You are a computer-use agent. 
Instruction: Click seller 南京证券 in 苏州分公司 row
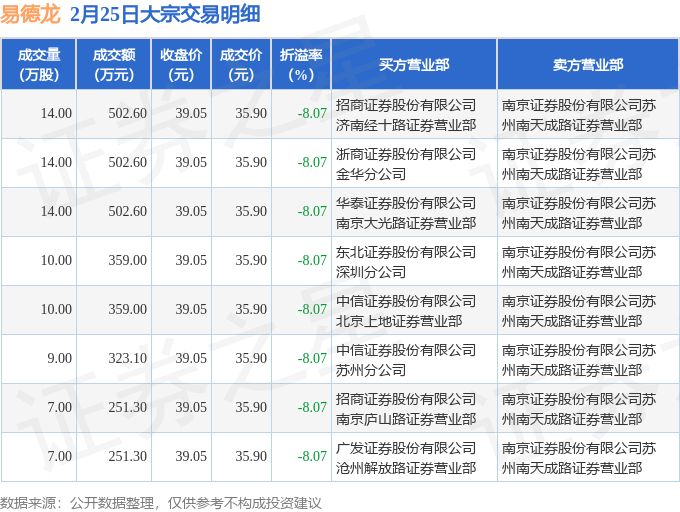click(x=579, y=360)
